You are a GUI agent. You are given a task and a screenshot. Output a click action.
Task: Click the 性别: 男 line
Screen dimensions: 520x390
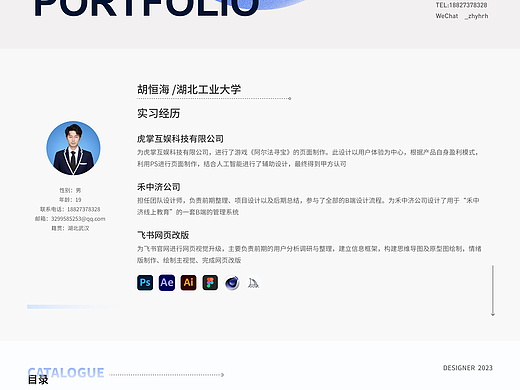pos(70,190)
